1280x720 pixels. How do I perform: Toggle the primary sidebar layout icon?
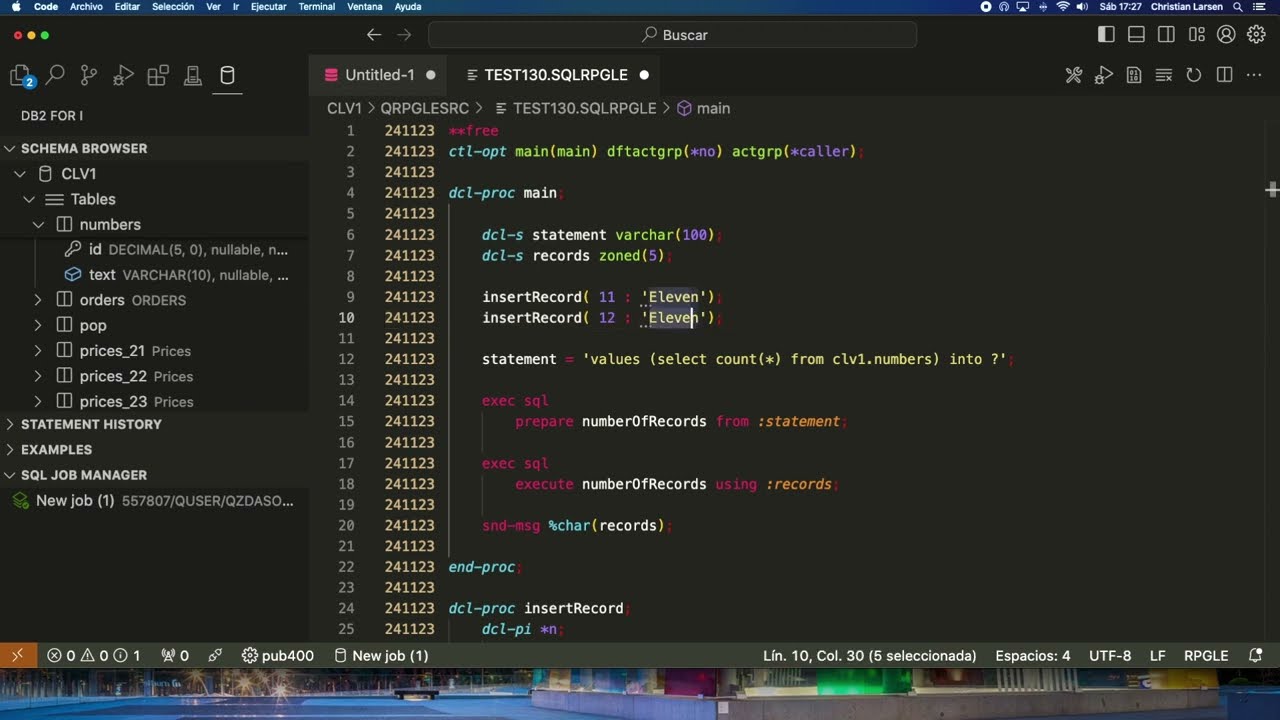tap(1106, 35)
